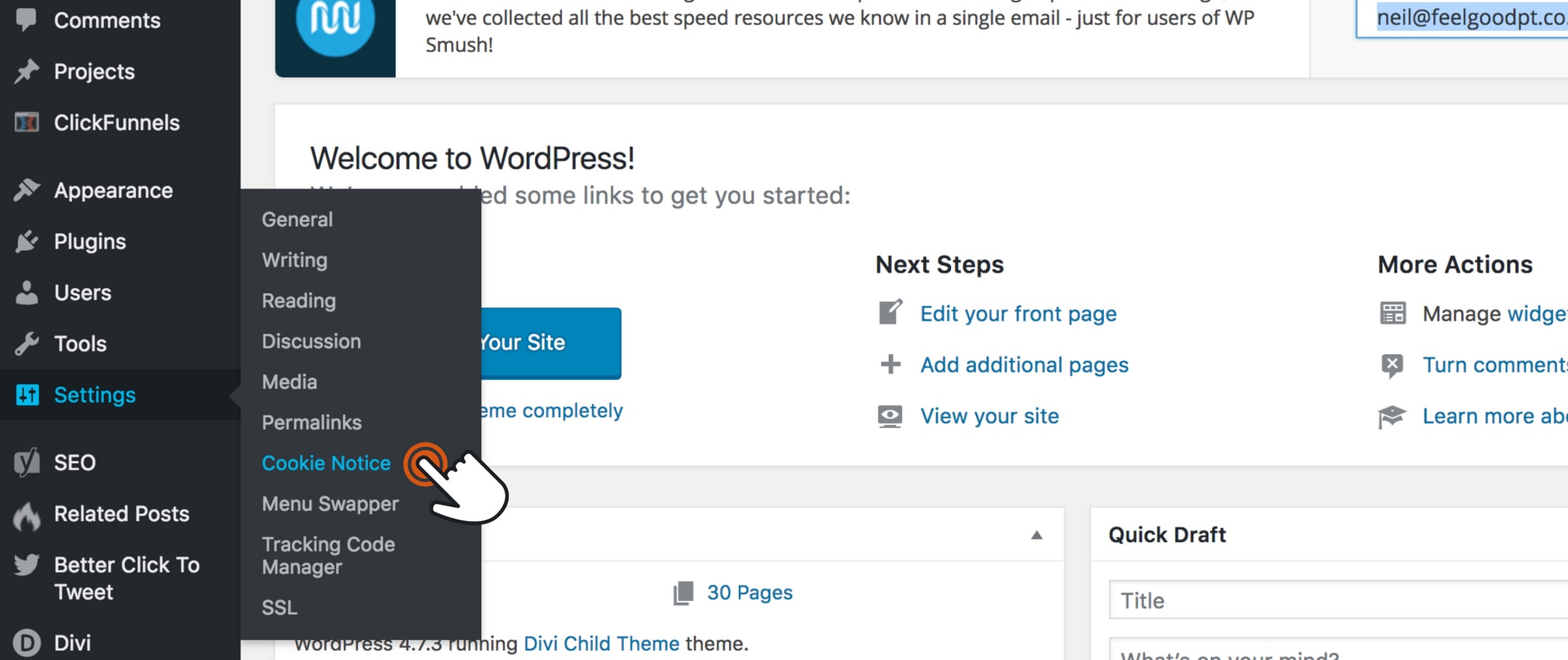Click the Add additional pages link

coord(1024,365)
